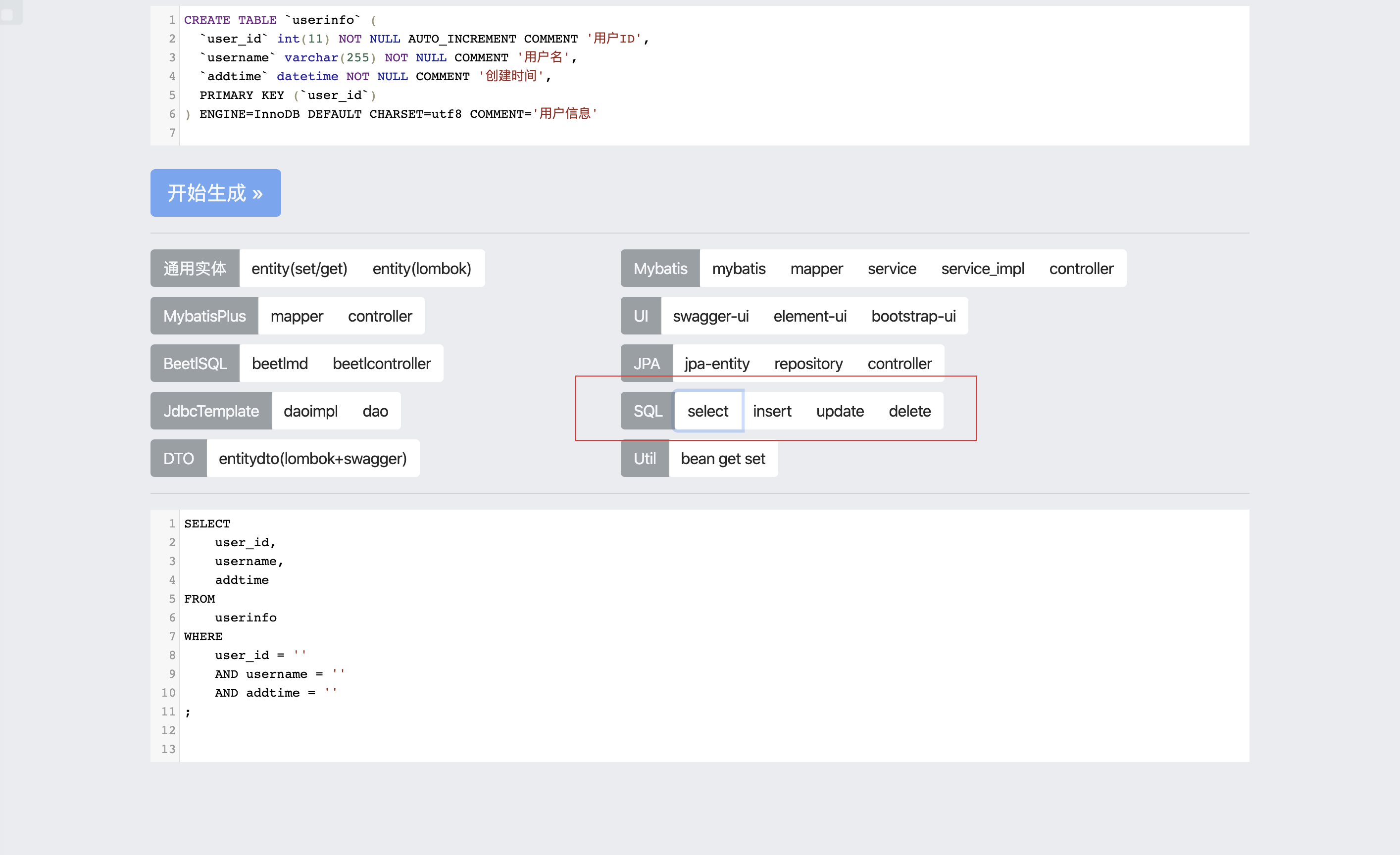The width and height of the screenshot is (1400, 855).
Task: Choose jpa-entity in the JPA group
Action: pyautogui.click(x=716, y=363)
